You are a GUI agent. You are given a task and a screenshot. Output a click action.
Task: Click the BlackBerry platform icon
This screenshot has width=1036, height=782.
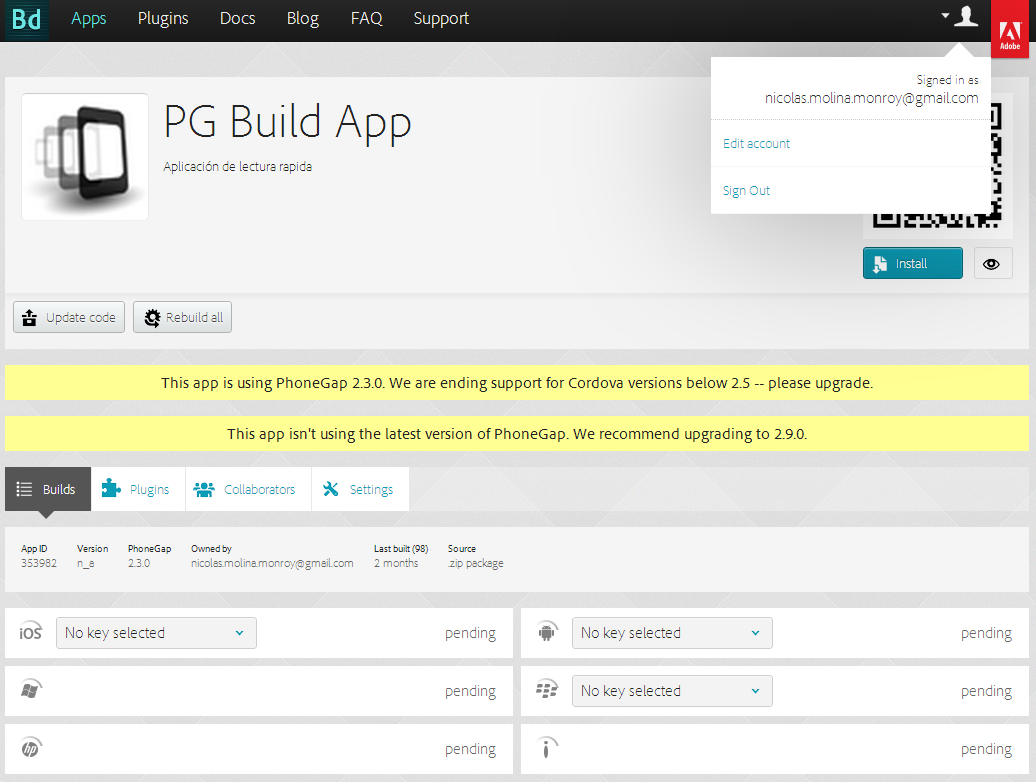click(x=547, y=690)
